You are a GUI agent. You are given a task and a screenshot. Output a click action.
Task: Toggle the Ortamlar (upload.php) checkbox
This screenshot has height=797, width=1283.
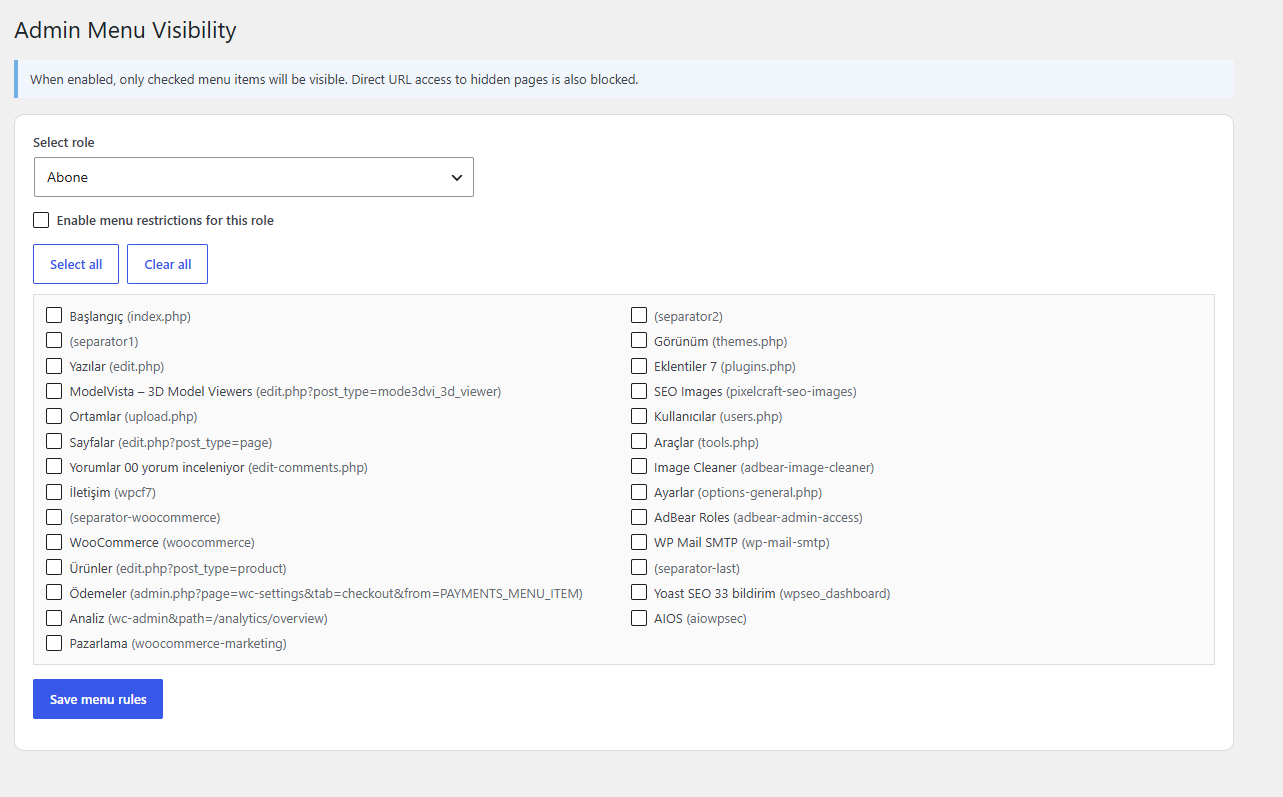point(54,416)
